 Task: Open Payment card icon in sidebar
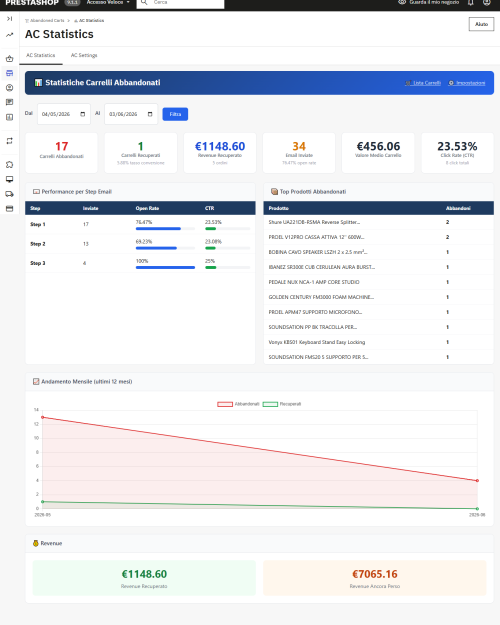coord(10,208)
